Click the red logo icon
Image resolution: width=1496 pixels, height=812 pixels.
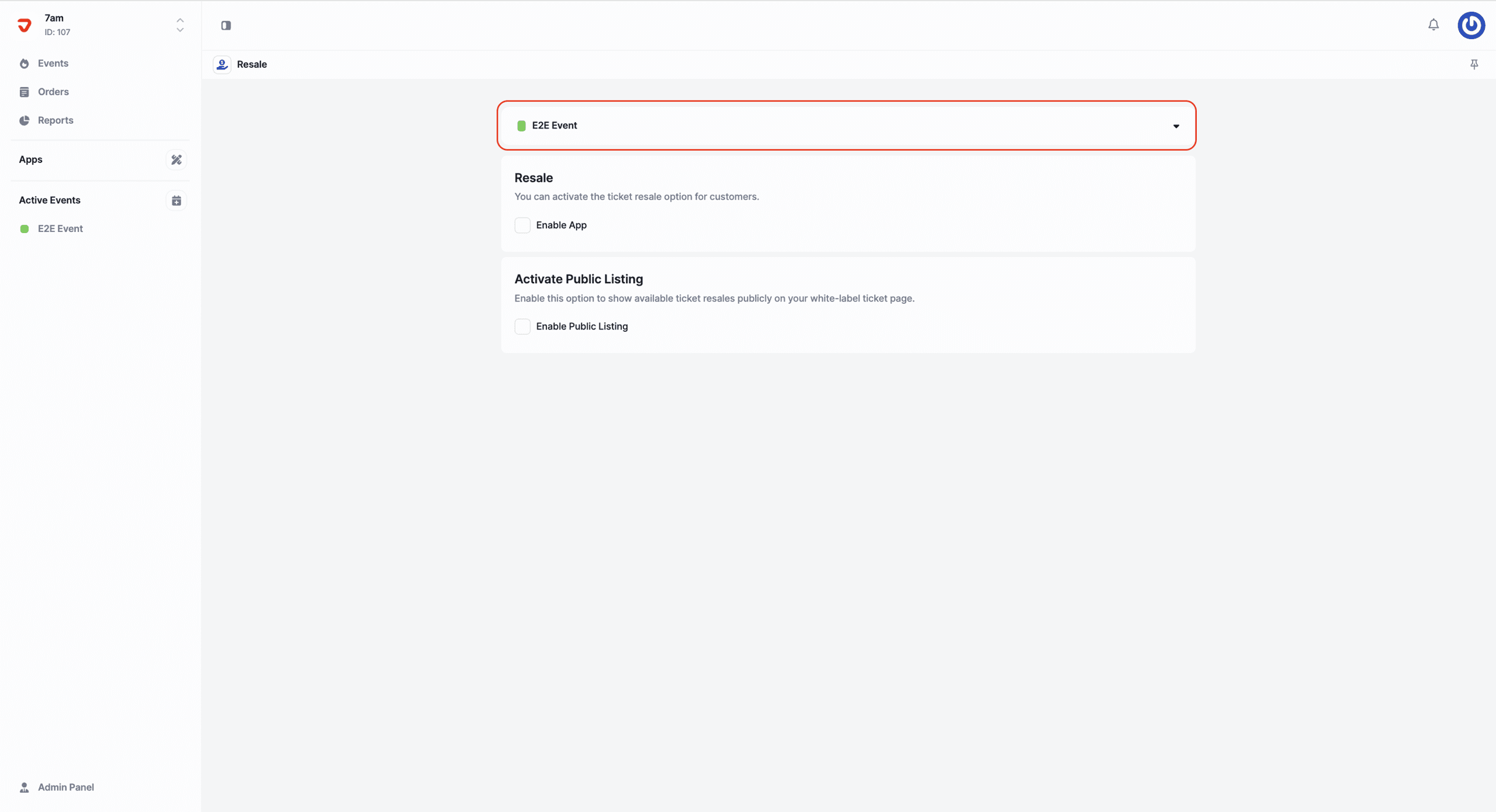25,25
